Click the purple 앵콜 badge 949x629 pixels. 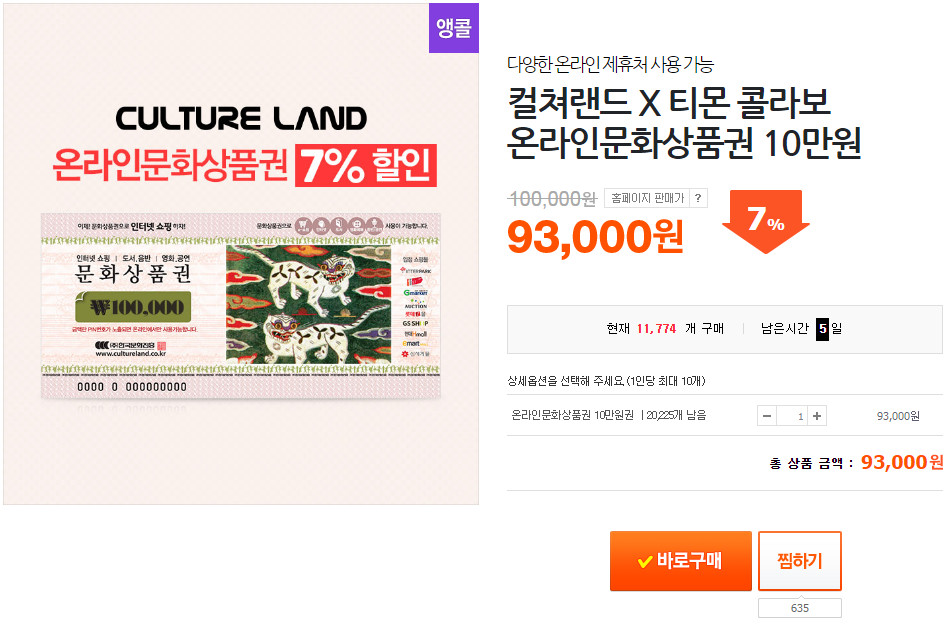(454, 28)
